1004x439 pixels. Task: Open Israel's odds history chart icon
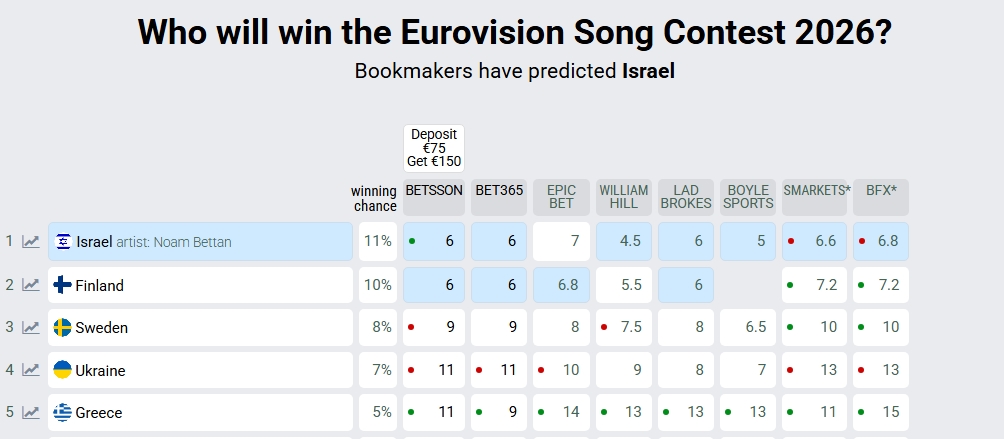pos(31,242)
